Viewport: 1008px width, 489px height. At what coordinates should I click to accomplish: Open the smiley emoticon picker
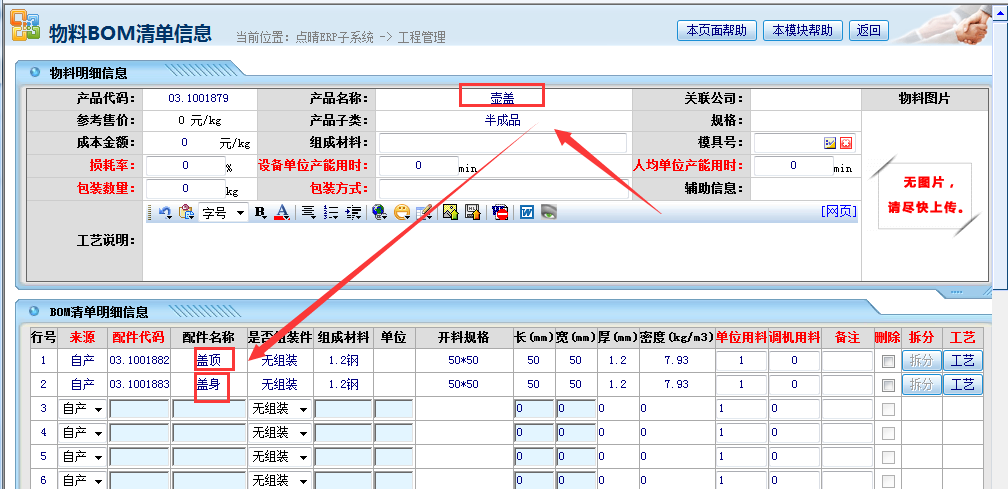point(401,212)
